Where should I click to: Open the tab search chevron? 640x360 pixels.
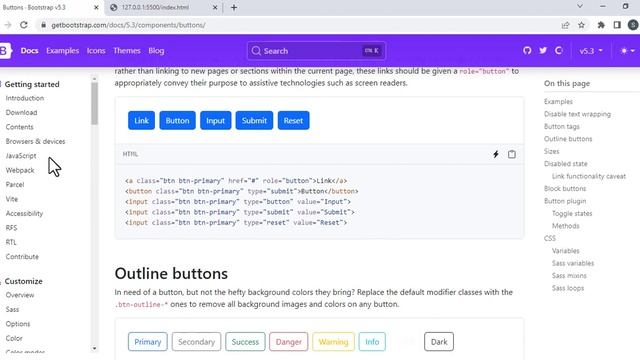pyautogui.click(x=580, y=6)
